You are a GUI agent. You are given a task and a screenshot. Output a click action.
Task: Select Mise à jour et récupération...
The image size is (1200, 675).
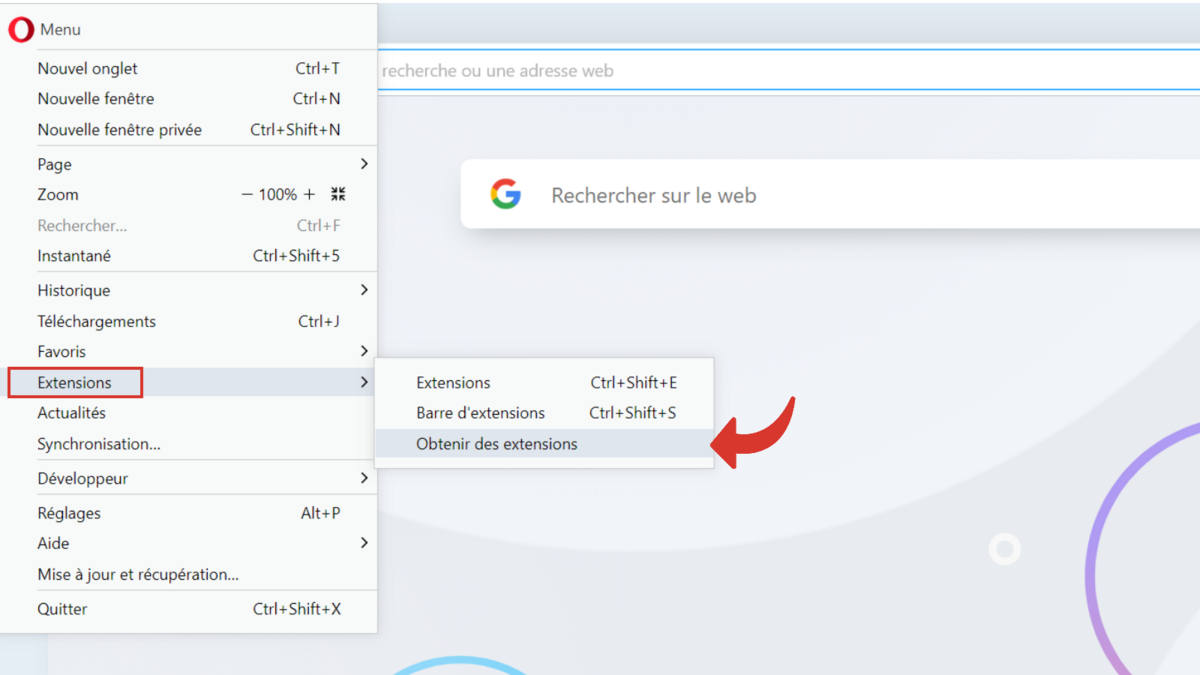[x=189, y=574]
